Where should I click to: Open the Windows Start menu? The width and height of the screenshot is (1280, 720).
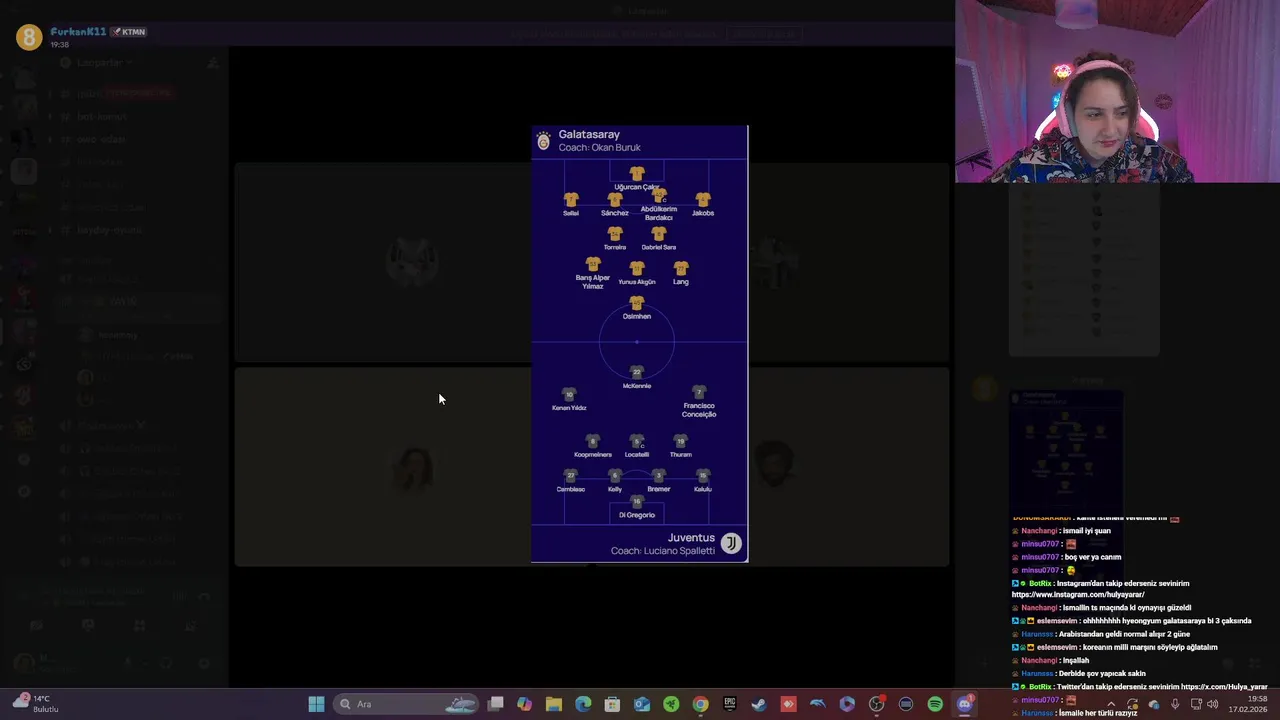(x=316, y=704)
